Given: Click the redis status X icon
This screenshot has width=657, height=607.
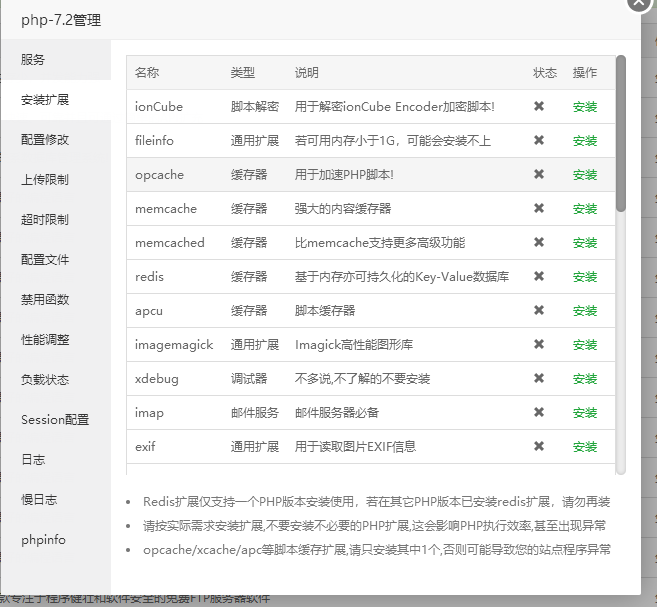Looking at the screenshot, I should 539,276.
